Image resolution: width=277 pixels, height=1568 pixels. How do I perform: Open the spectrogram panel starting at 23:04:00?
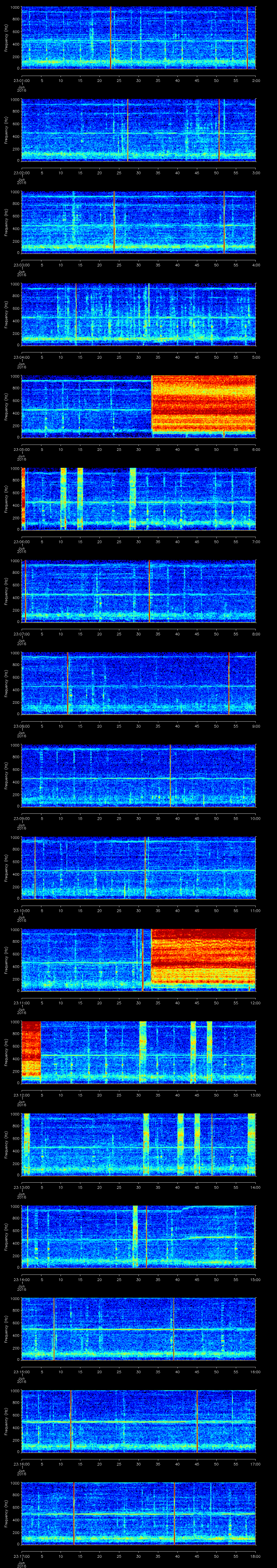coord(138,314)
